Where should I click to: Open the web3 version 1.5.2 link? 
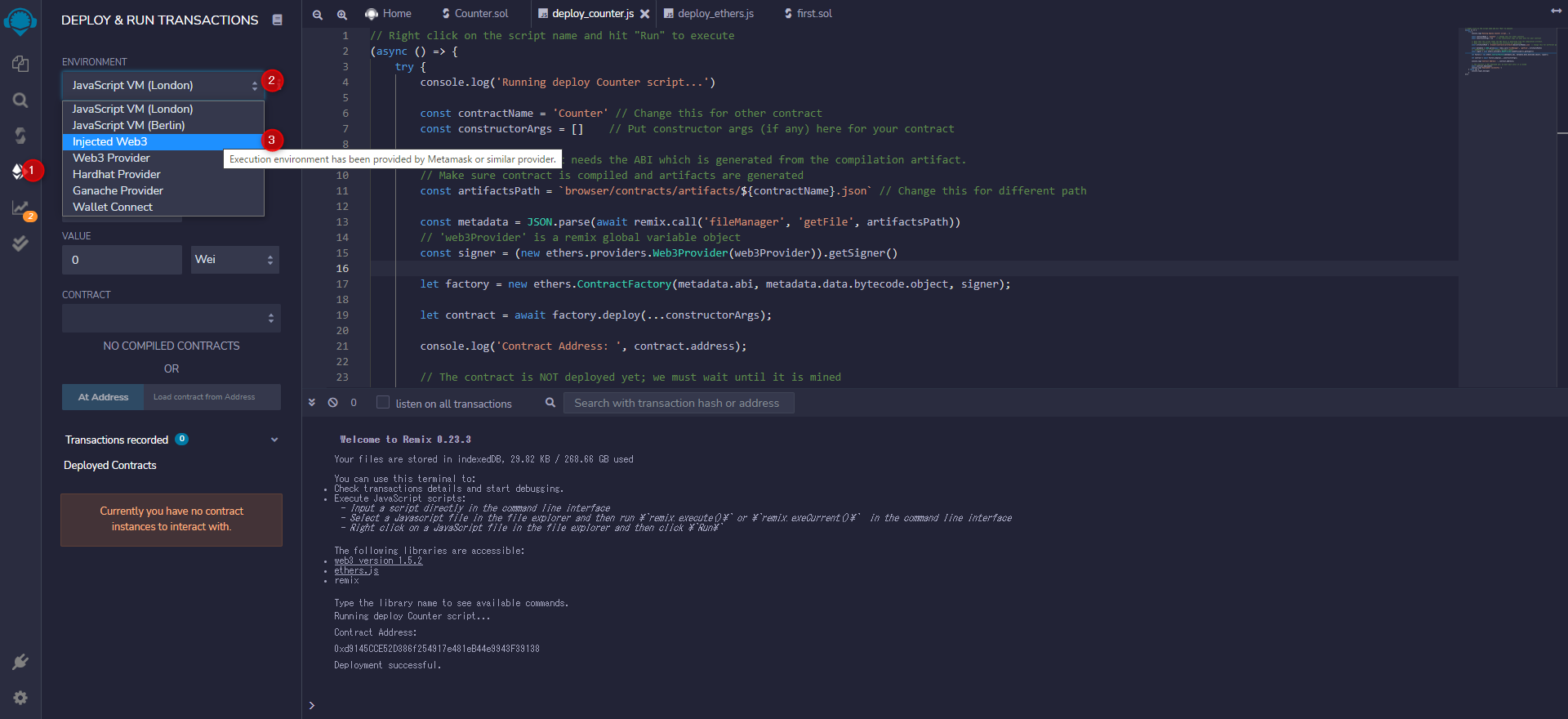(x=378, y=560)
